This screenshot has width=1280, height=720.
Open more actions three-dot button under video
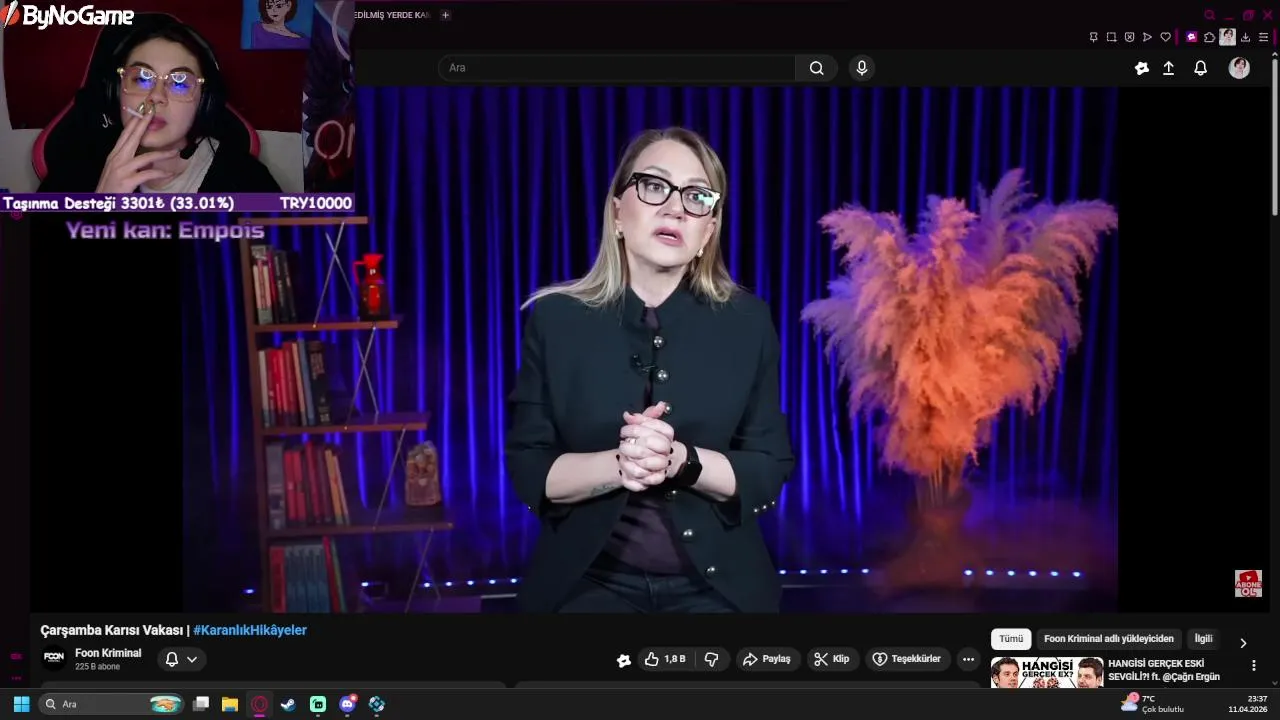coord(967,659)
